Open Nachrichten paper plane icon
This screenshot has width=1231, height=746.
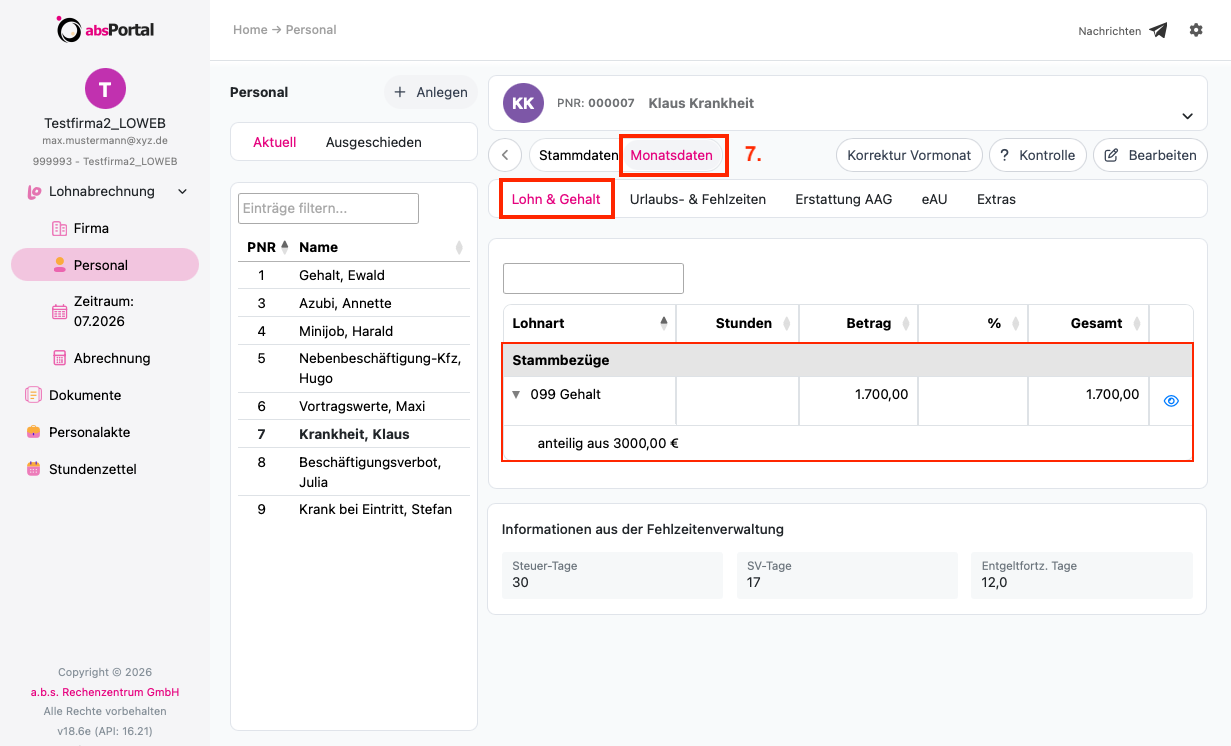(1158, 31)
